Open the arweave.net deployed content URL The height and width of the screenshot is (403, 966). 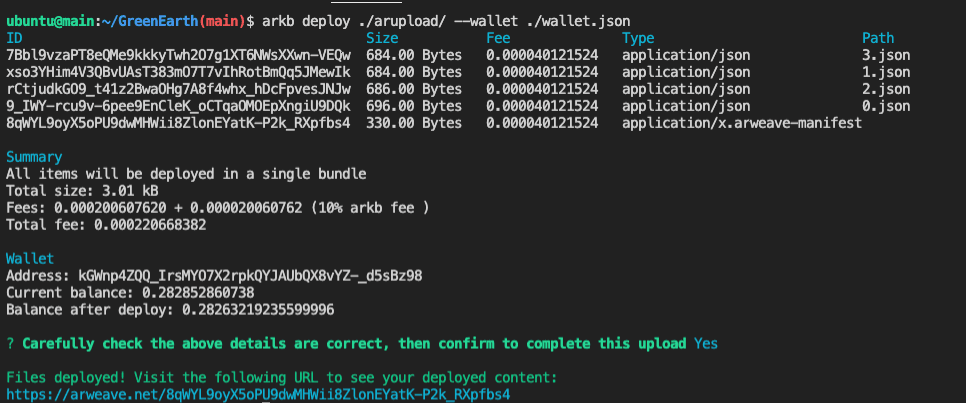(x=258, y=394)
